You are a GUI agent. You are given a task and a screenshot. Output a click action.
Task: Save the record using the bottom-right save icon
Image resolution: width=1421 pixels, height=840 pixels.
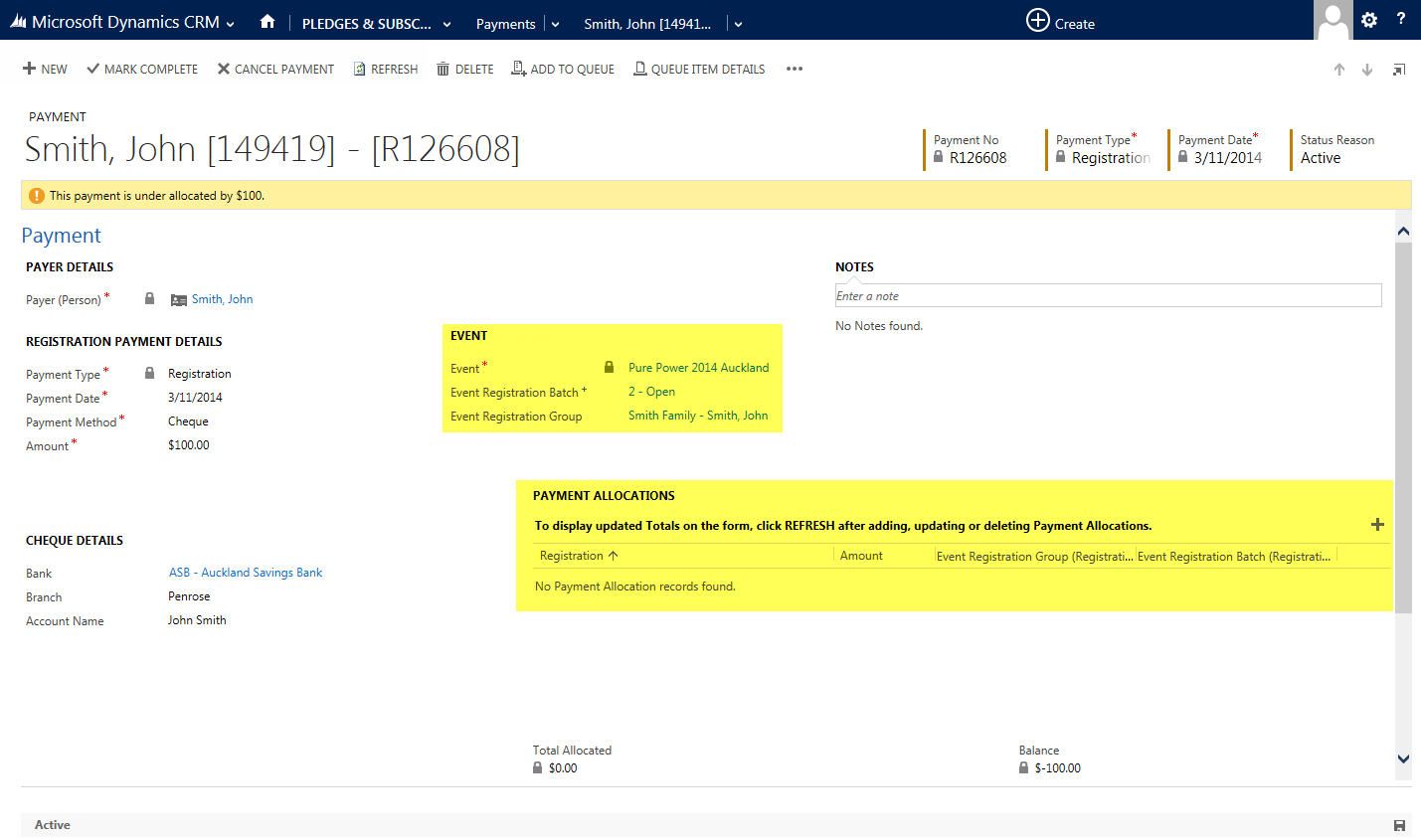[x=1398, y=824]
